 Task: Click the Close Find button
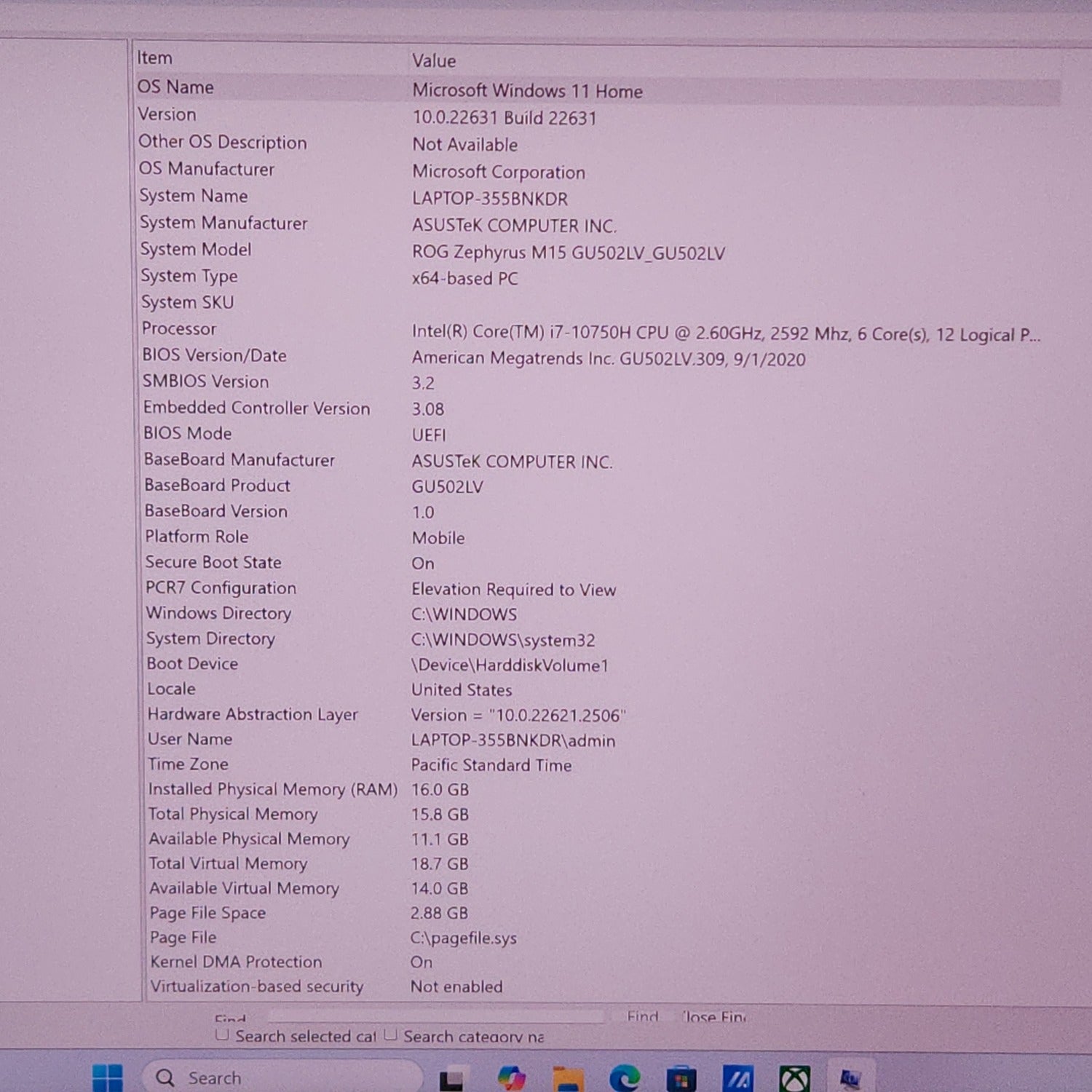pos(715,1017)
